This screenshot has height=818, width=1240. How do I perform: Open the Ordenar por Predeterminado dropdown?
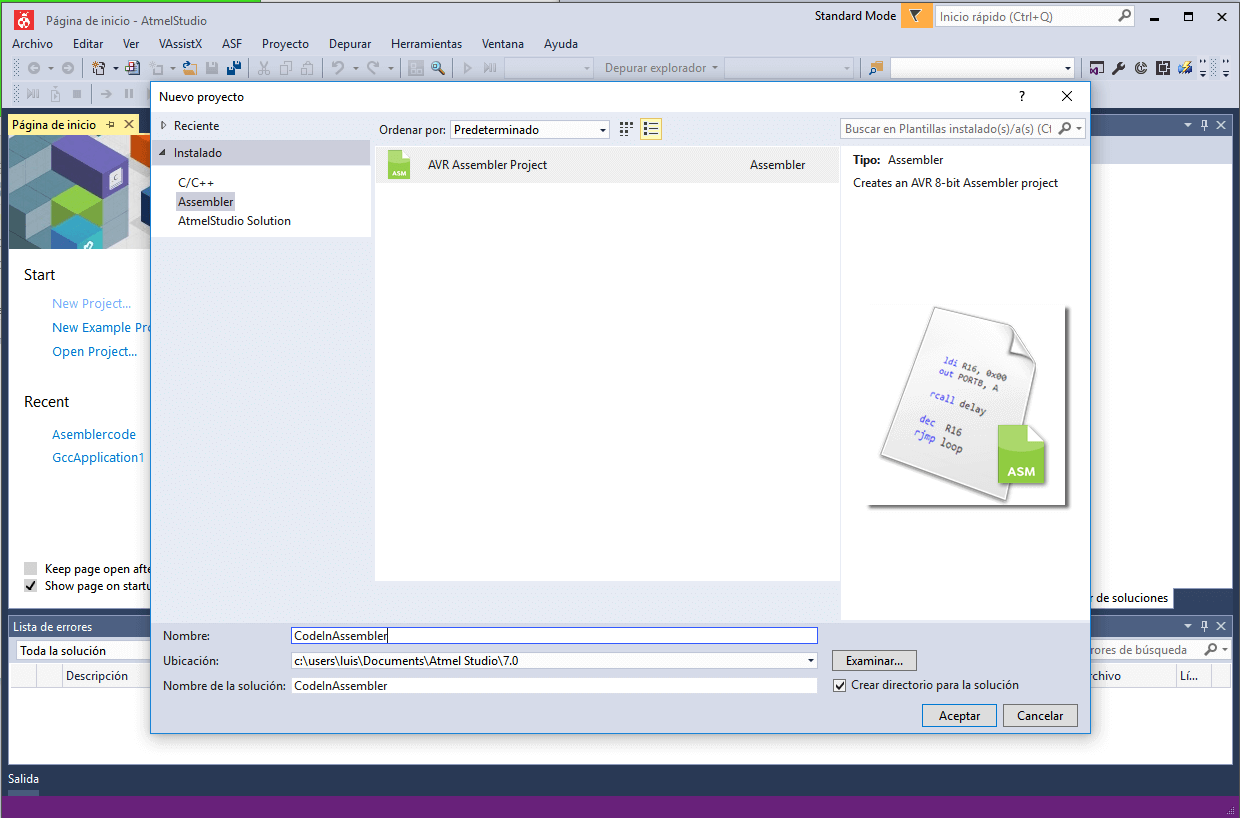pos(530,130)
